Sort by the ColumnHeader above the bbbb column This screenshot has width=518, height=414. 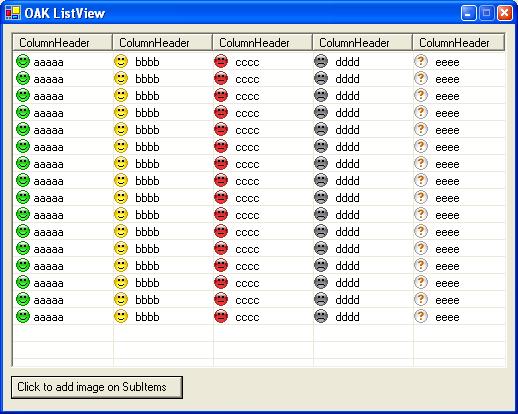click(x=162, y=42)
